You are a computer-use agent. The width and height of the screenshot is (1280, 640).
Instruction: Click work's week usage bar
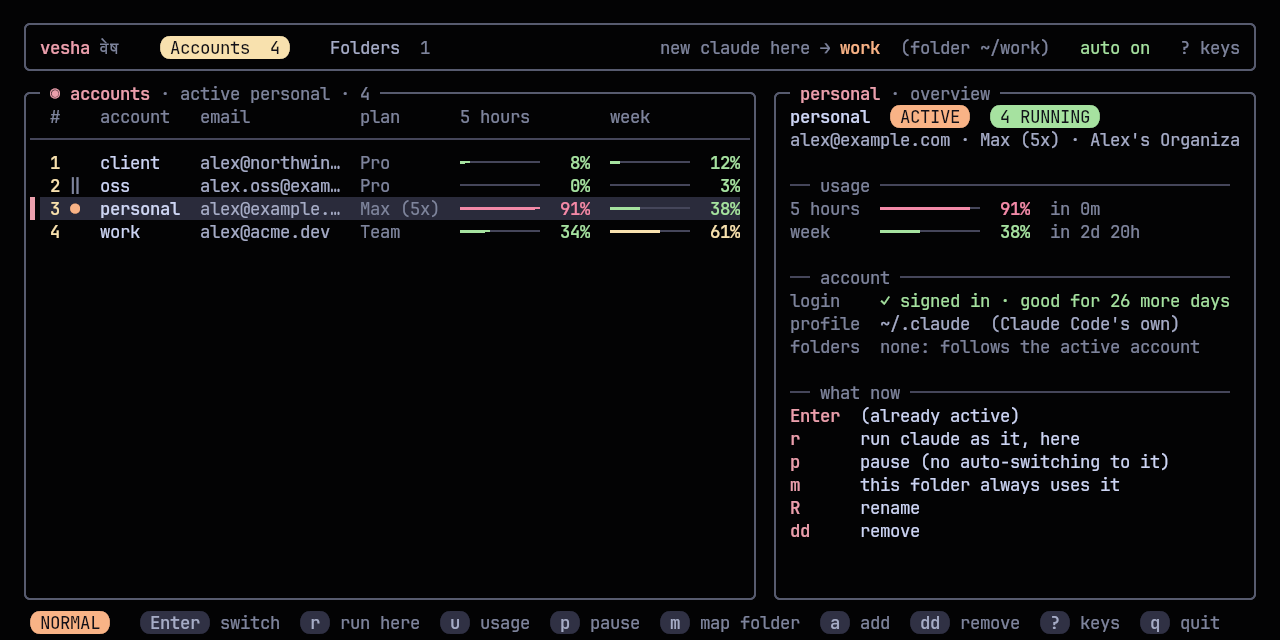click(650, 232)
